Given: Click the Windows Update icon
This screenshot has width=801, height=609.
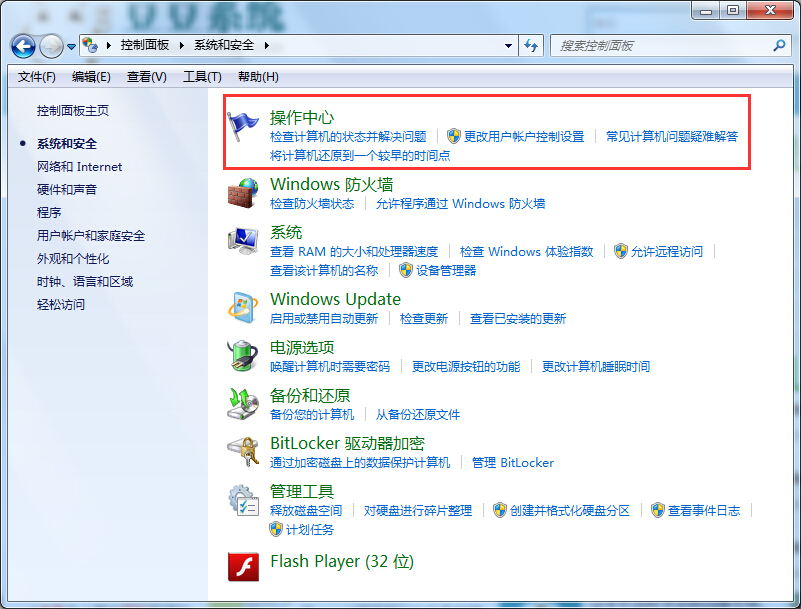Looking at the screenshot, I should [243, 308].
